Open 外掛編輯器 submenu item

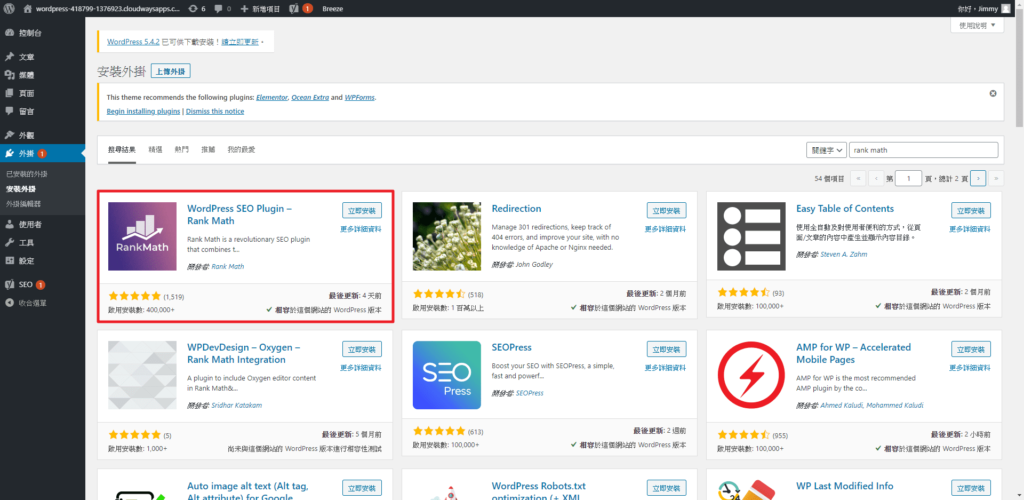click(x=24, y=204)
